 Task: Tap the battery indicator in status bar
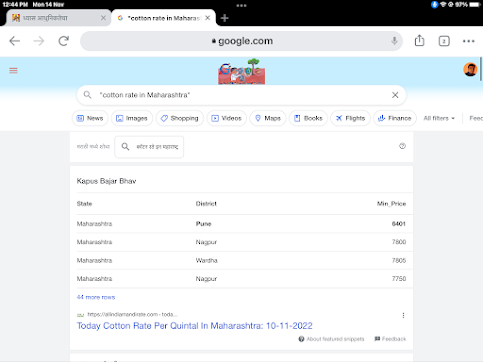(475, 5)
